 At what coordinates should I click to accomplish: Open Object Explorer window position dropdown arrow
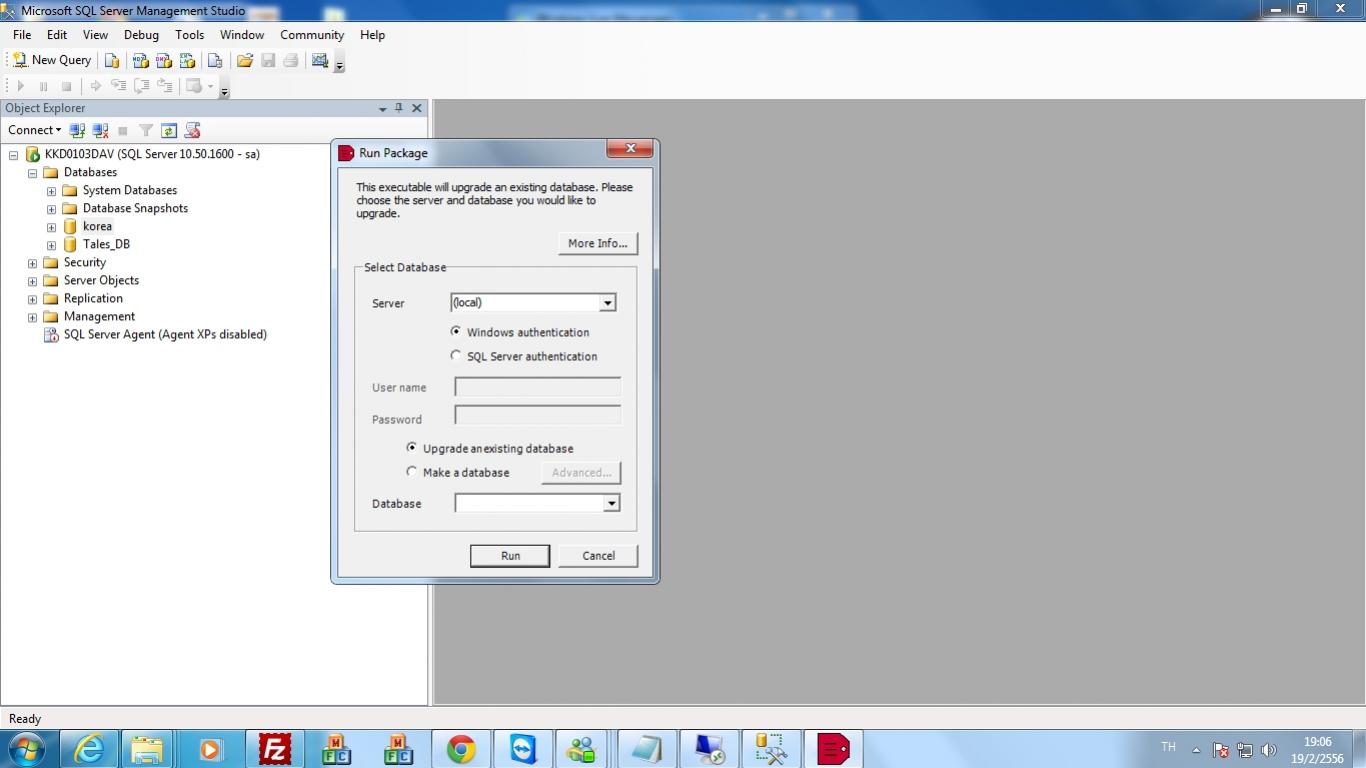(382, 108)
